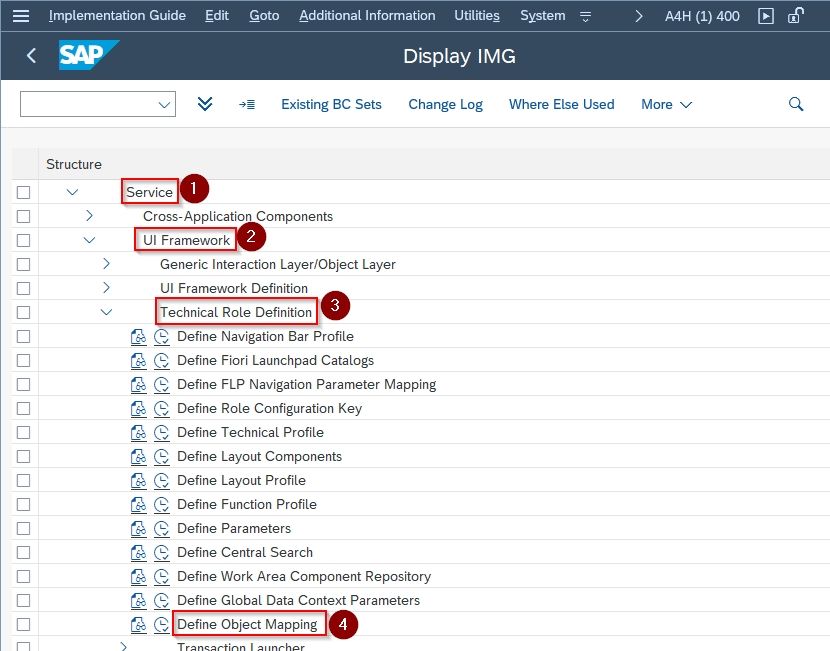Tick the checkbox for the Service row
Image resolution: width=830 pixels, height=651 pixels.
pos(23,192)
